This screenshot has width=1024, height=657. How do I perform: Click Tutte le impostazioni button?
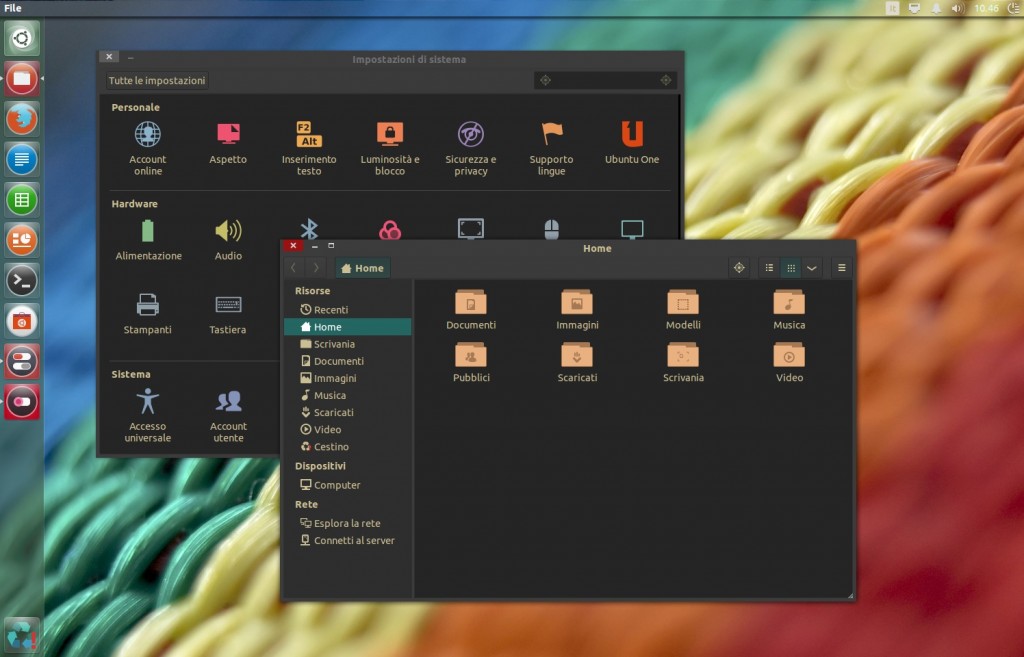click(x=157, y=81)
